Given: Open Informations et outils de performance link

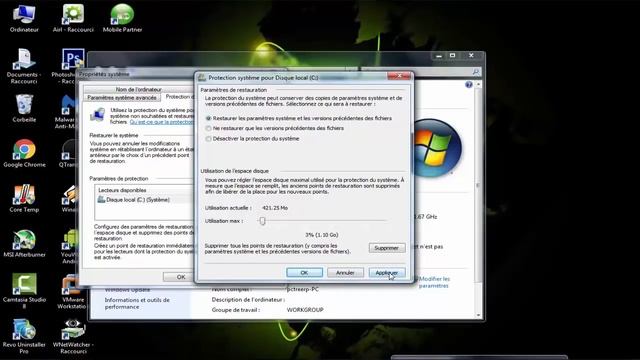Looking at the screenshot, I should pos(137,303).
